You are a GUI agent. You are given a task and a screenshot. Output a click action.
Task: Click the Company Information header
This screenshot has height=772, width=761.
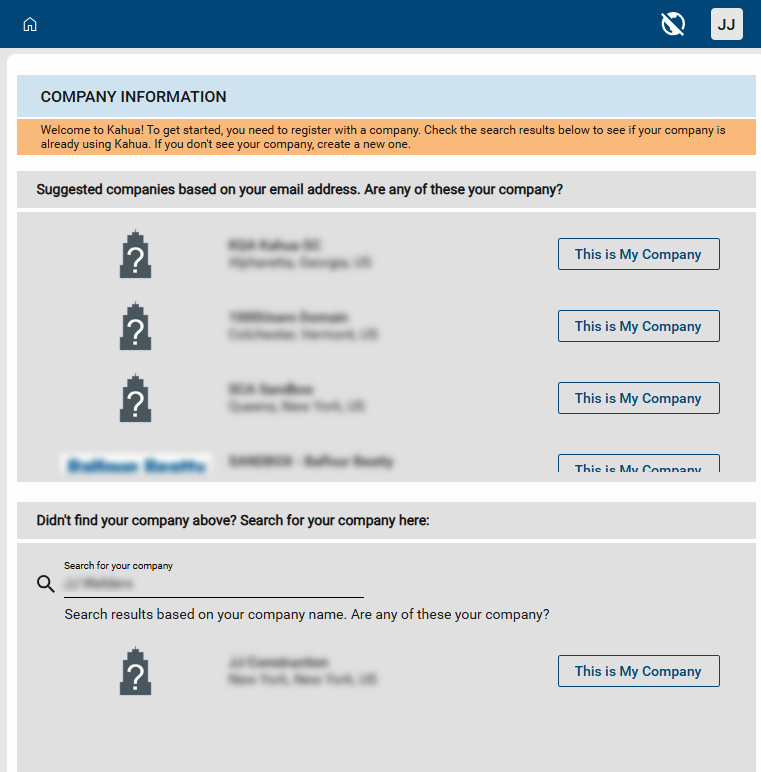coord(134,97)
